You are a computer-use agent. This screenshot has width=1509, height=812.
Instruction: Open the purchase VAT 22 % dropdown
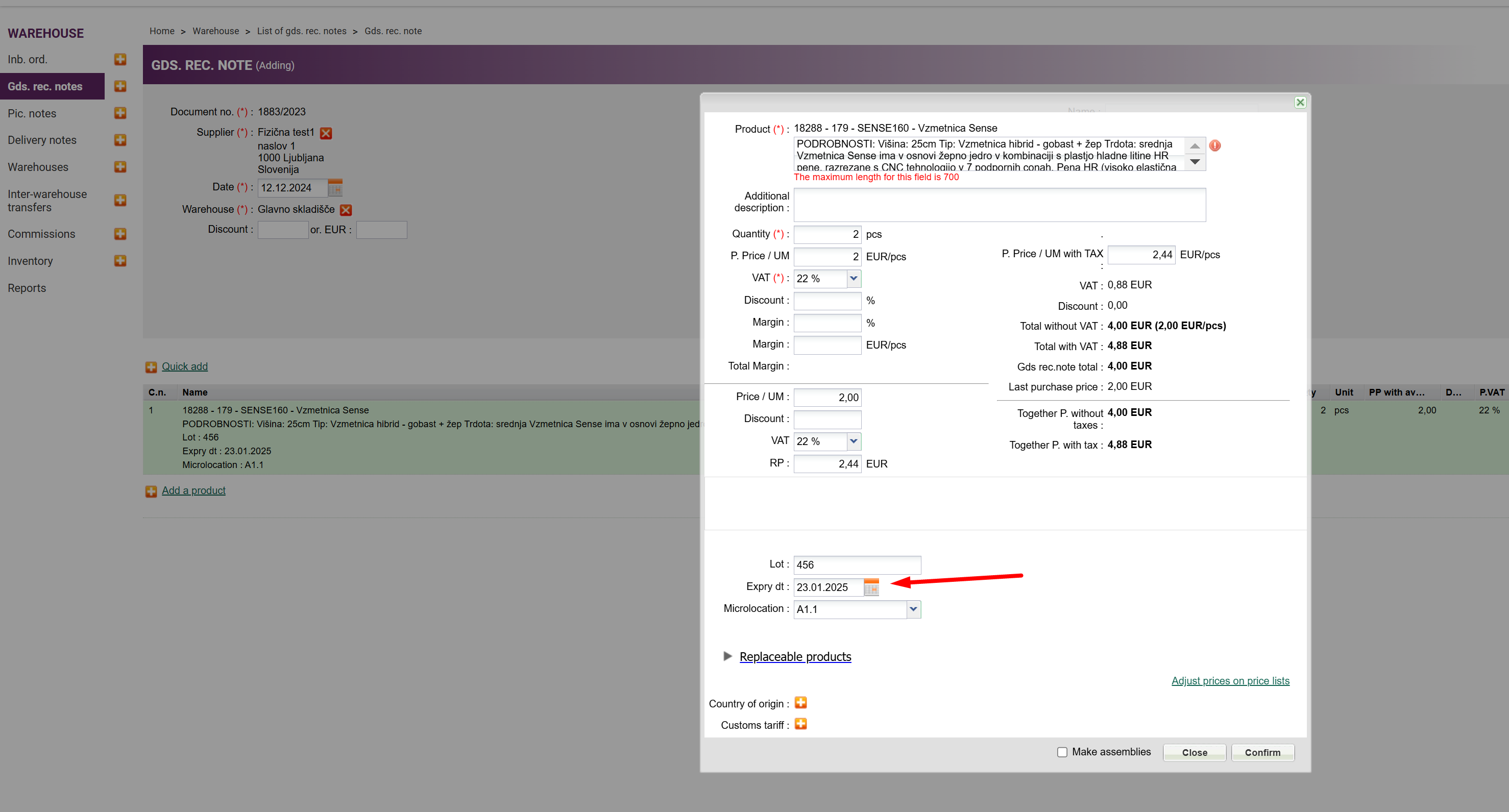click(x=854, y=278)
